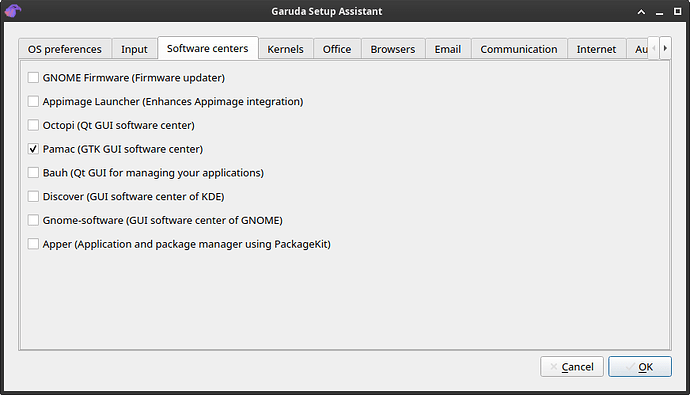Viewport: 690px width, 395px height.
Task: Minimize the Garuda Setup Assistant window
Action: coord(659,12)
